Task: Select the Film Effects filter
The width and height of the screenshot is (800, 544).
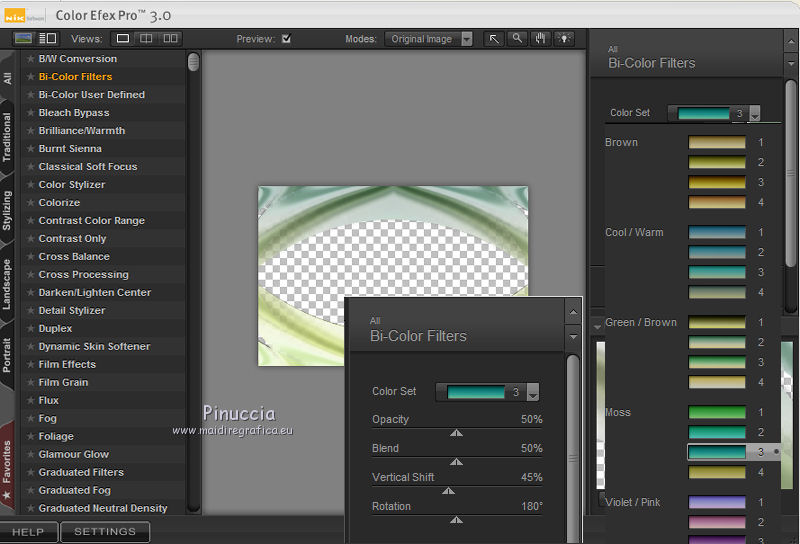Action: click(67, 364)
